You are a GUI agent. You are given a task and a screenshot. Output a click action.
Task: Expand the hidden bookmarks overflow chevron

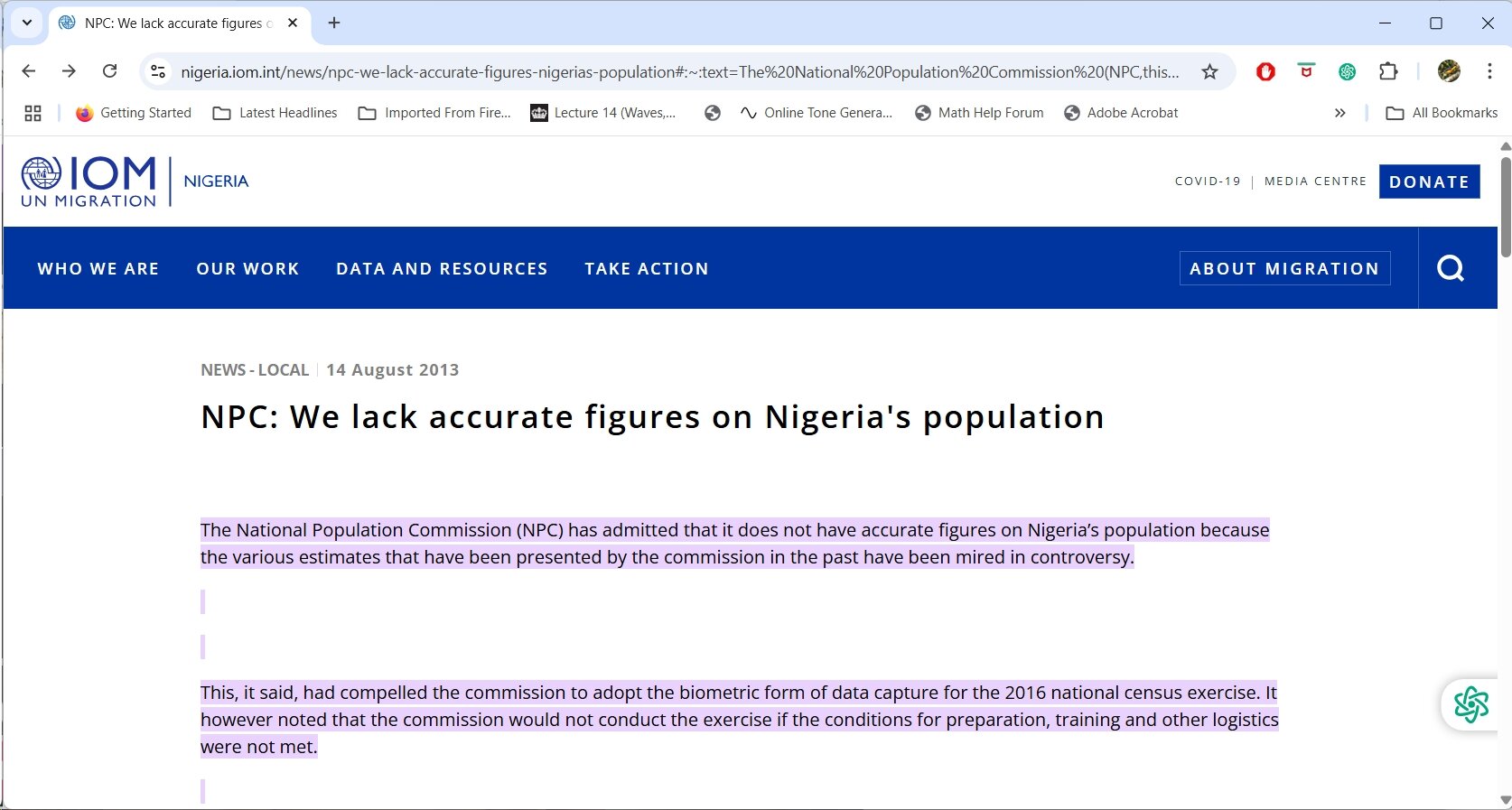click(1339, 113)
